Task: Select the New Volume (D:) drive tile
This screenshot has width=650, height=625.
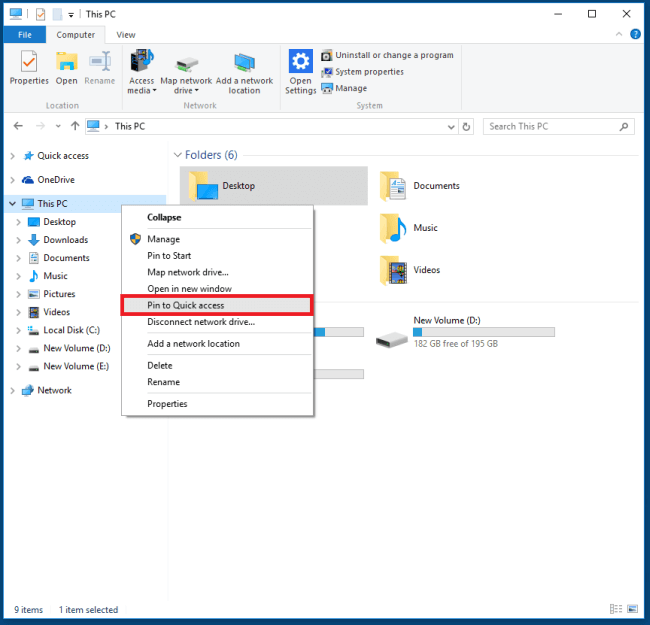Action: pyautogui.click(x=465, y=332)
